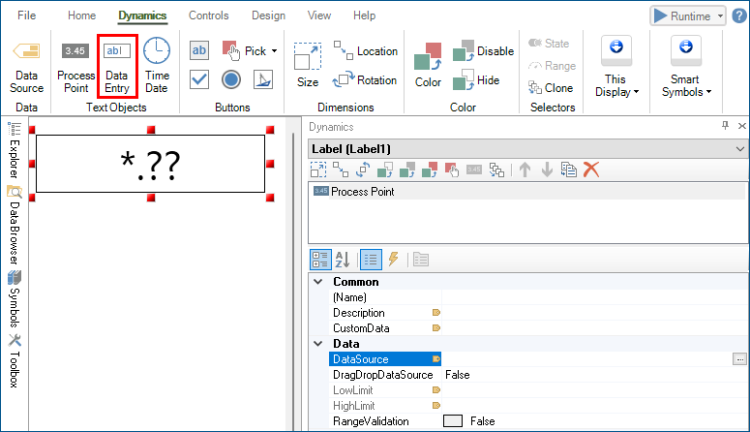Toggle the RangeValidation checkbox
The width and height of the screenshot is (750, 432).
point(453,421)
